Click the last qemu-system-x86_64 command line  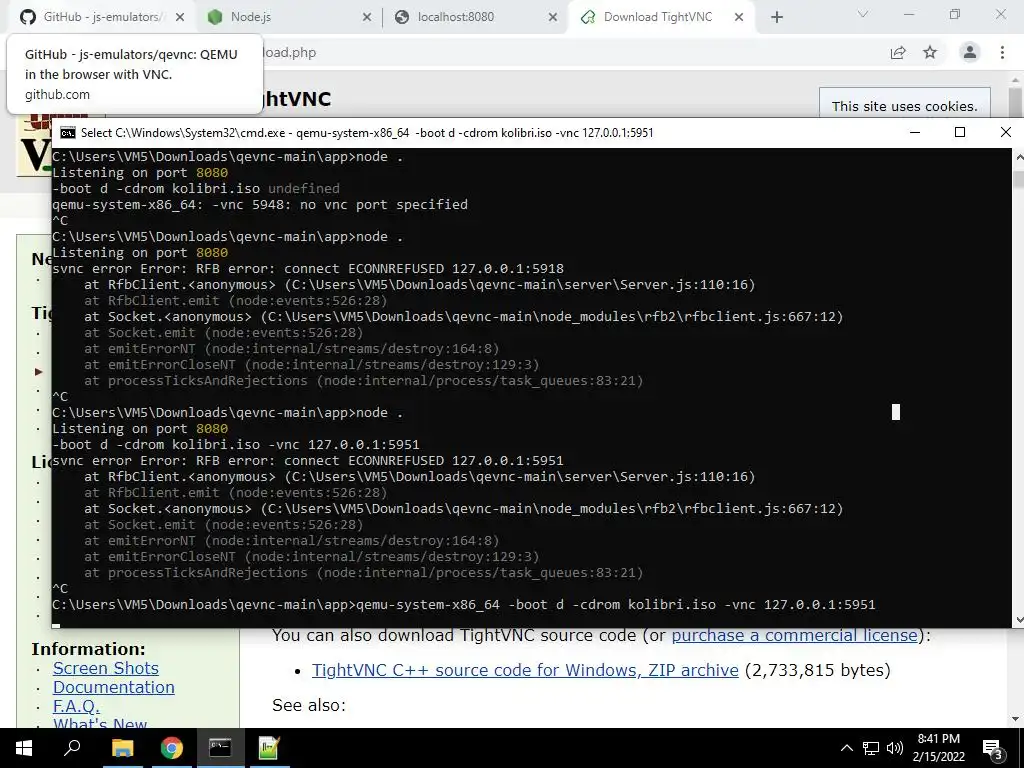[x=464, y=605]
